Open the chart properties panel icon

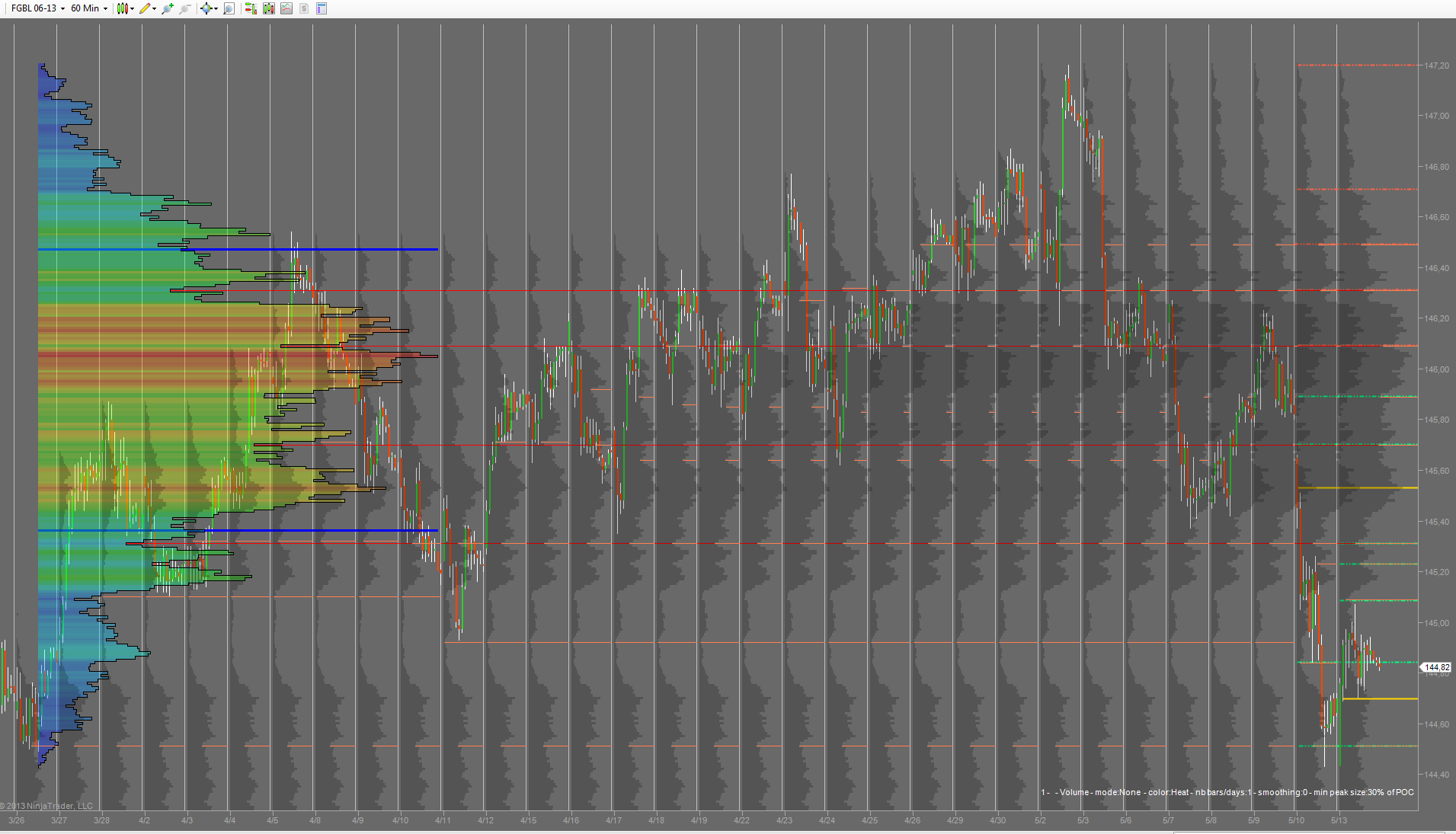322,8
